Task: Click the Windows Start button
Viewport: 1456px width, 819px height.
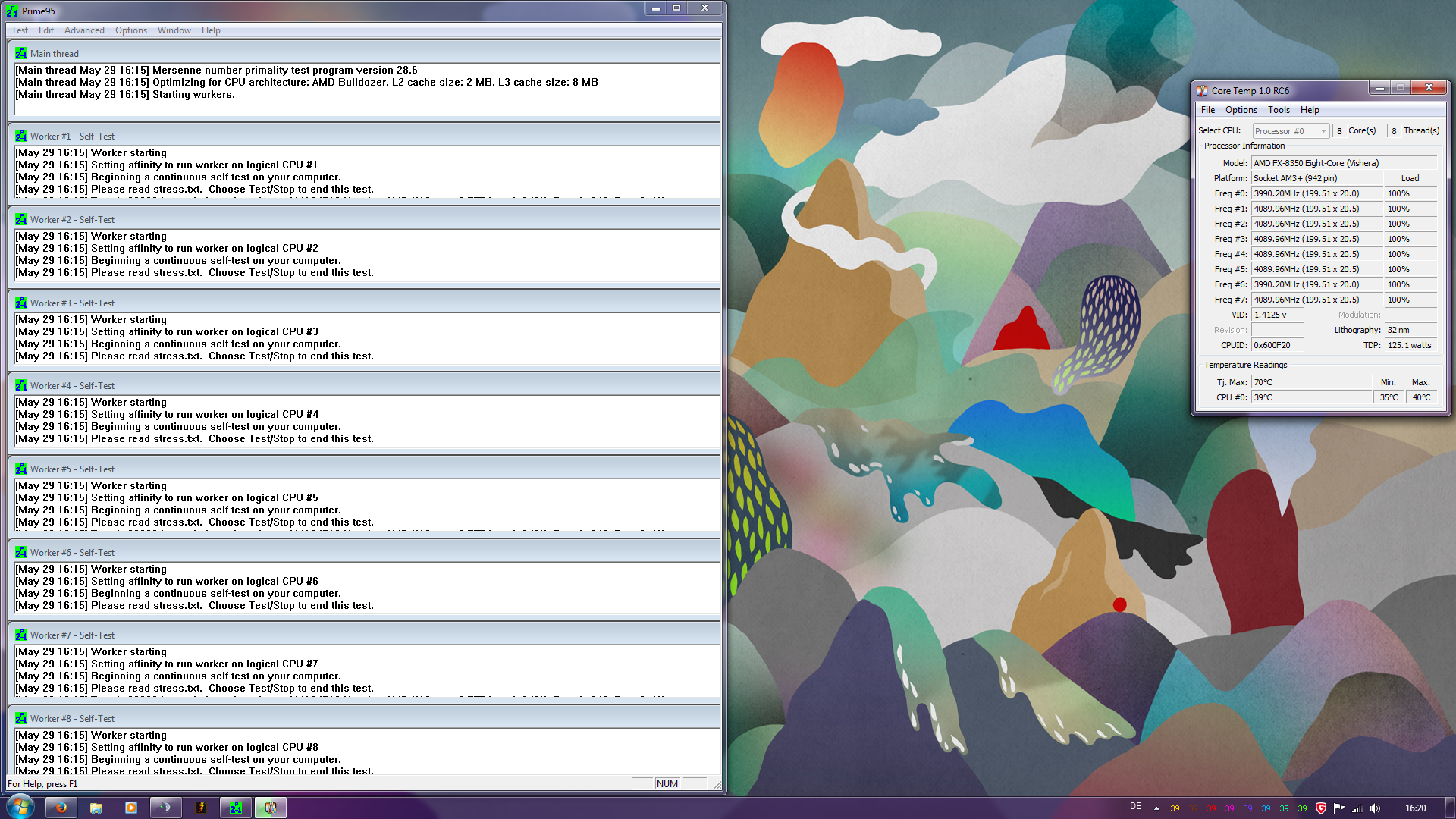Action: coord(20,807)
